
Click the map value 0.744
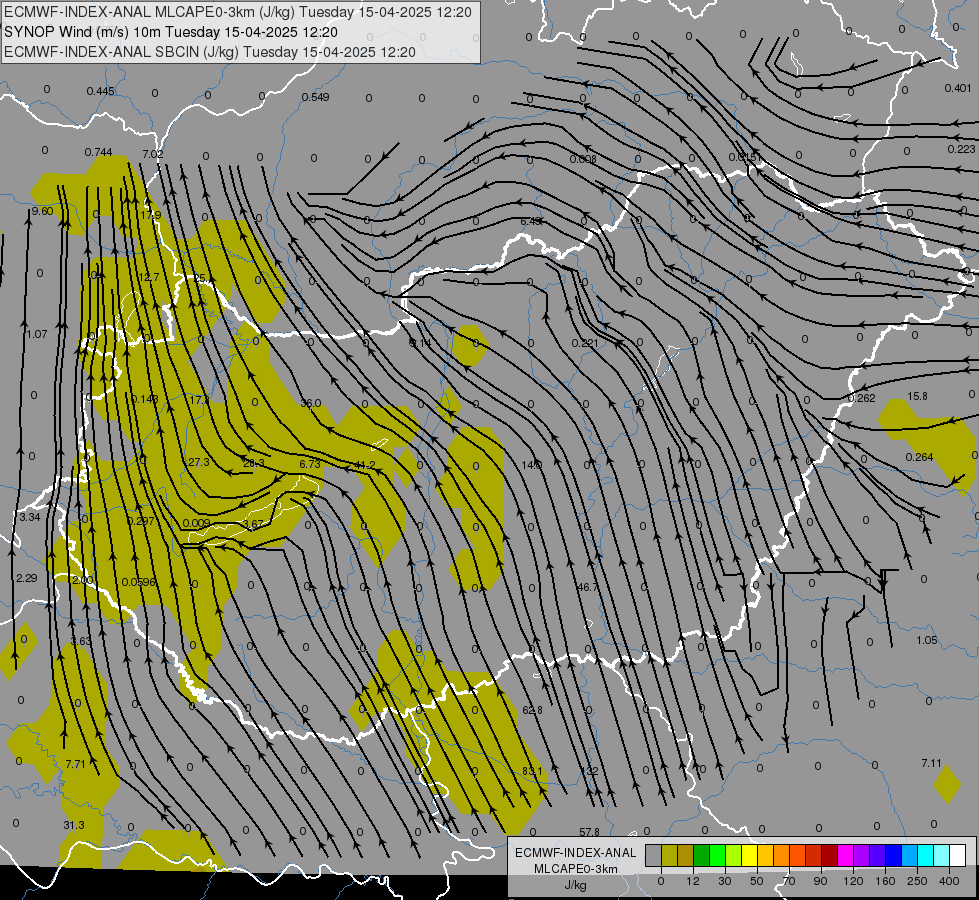[x=99, y=152]
